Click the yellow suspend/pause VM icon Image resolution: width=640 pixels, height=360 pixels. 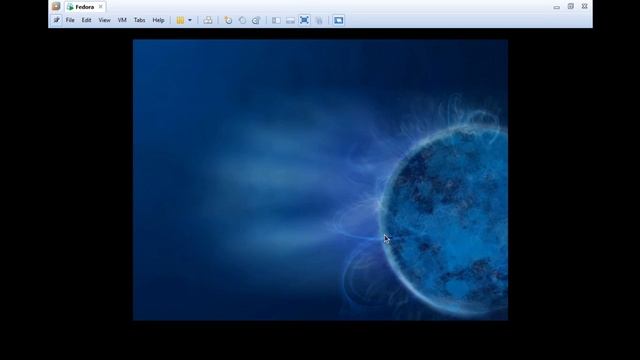(x=180, y=20)
